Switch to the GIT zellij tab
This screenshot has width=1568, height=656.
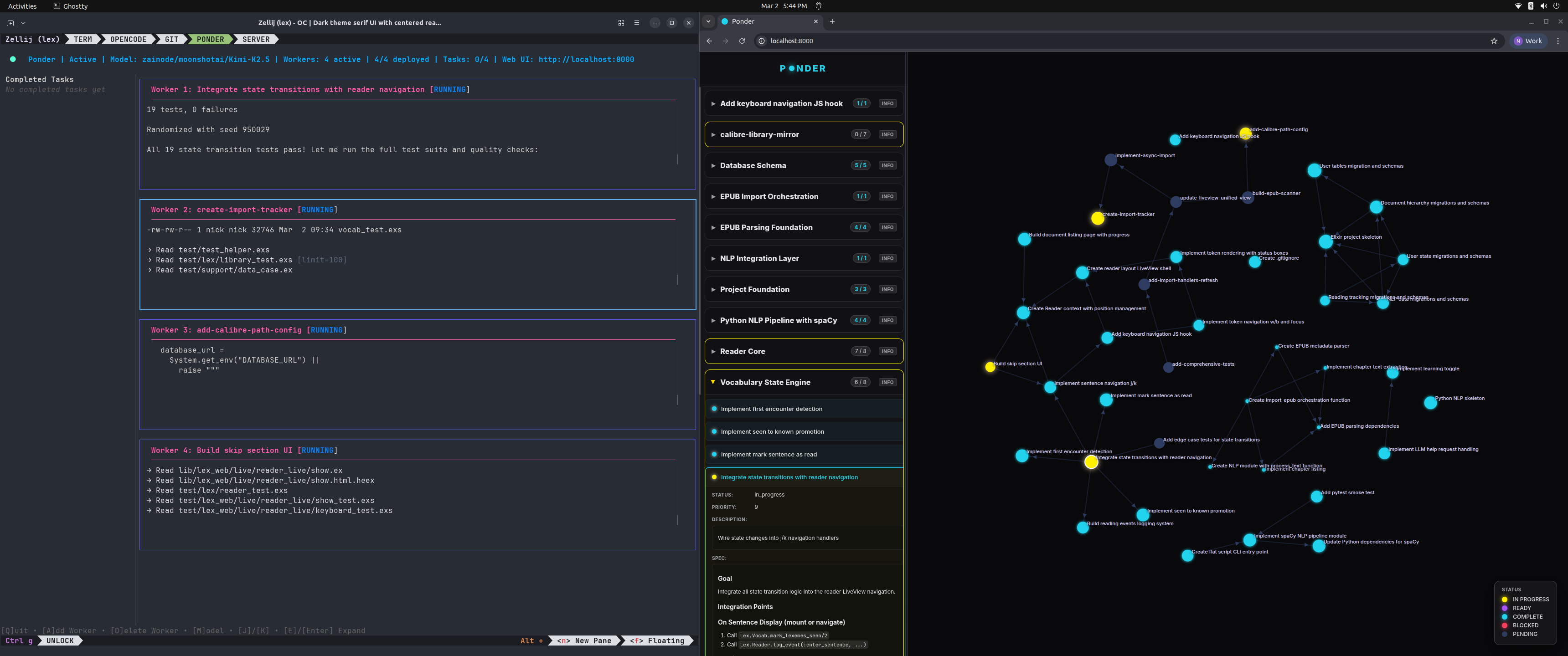172,40
